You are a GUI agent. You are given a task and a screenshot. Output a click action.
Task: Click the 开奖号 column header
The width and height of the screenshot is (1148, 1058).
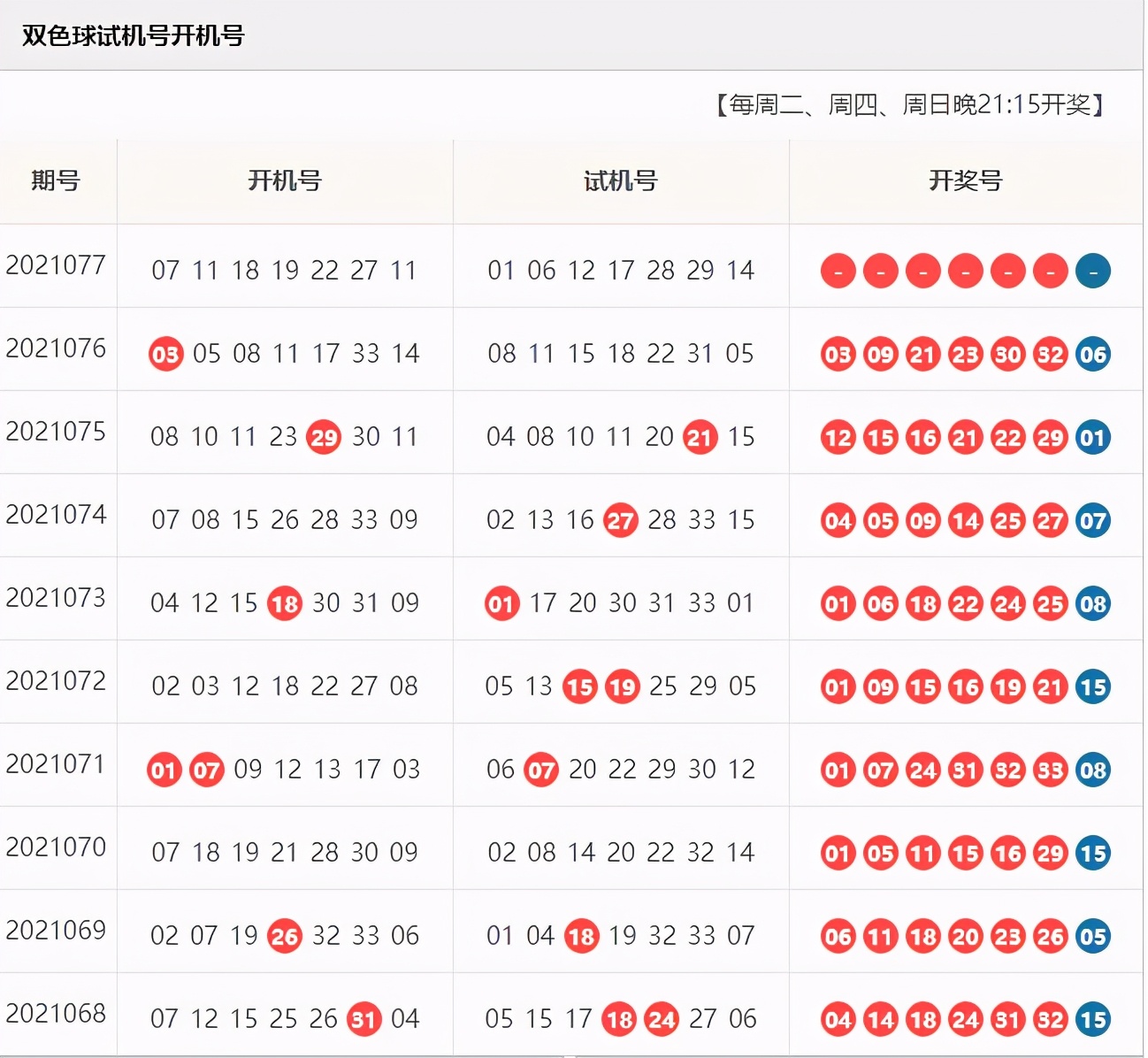[965, 181]
